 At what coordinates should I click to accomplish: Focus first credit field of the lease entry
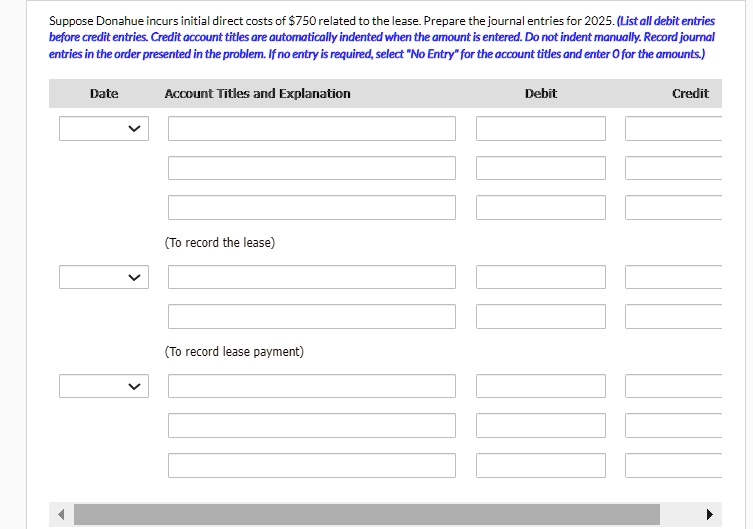pyautogui.click(x=674, y=129)
